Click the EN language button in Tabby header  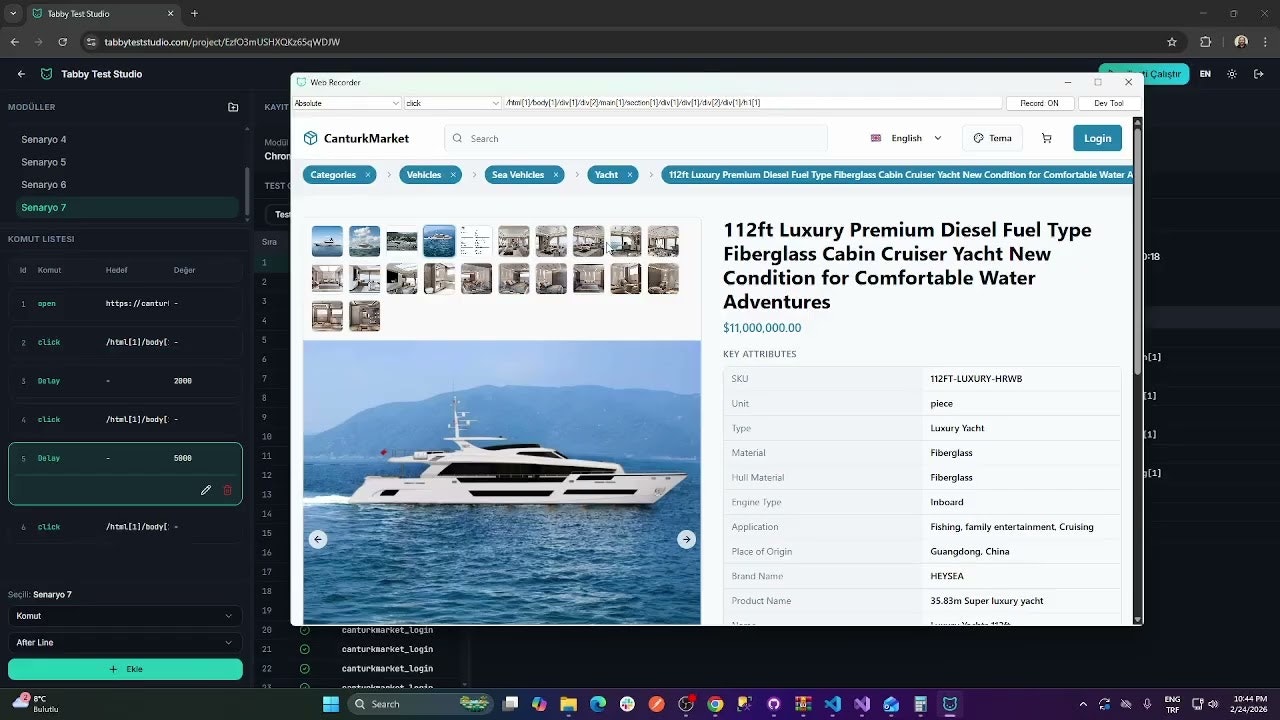click(1205, 74)
